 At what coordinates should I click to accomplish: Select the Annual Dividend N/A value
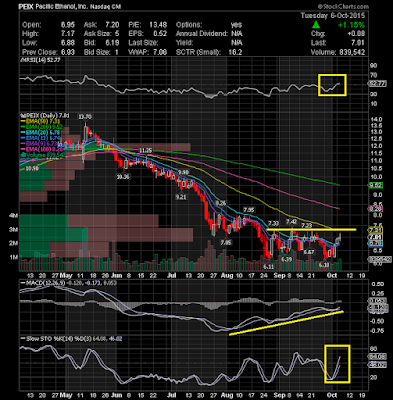[236, 34]
